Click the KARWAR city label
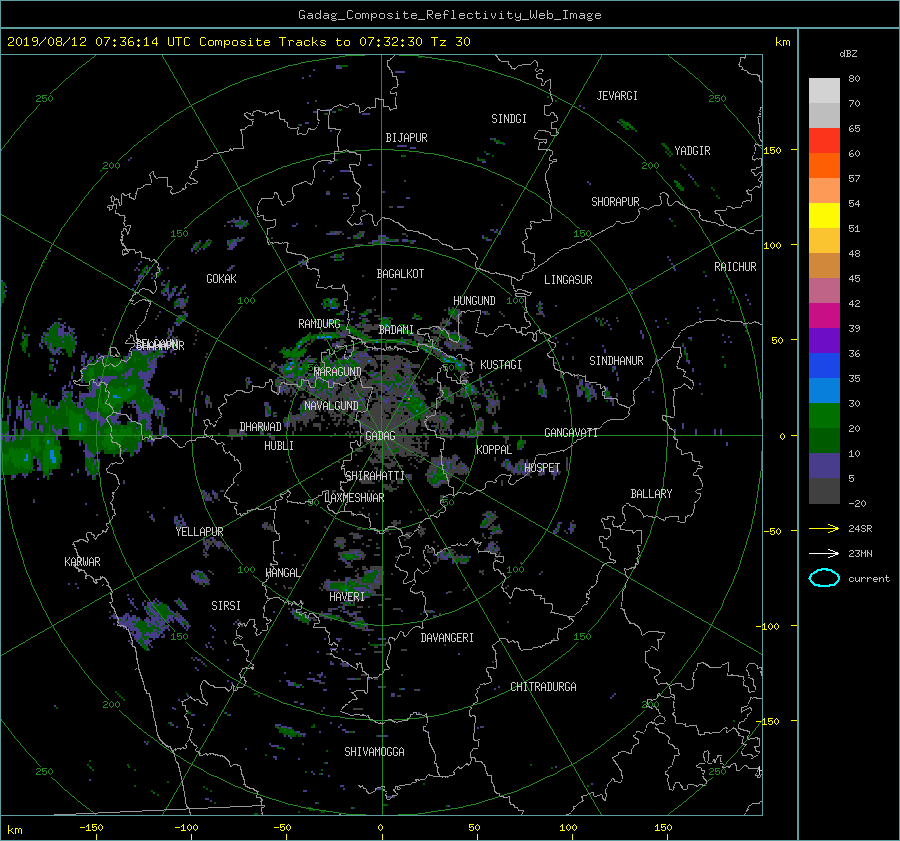The image size is (900, 841). [x=82, y=562]
